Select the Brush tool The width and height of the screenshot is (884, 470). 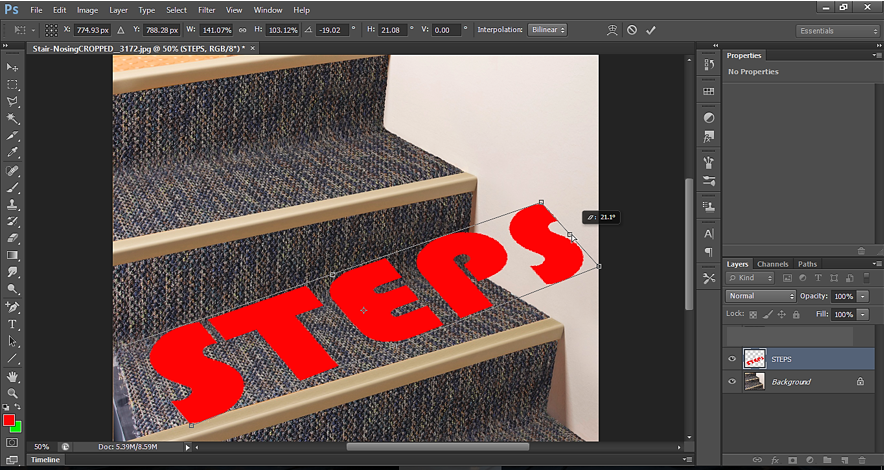pyautogui.click(x=12, y=187)
